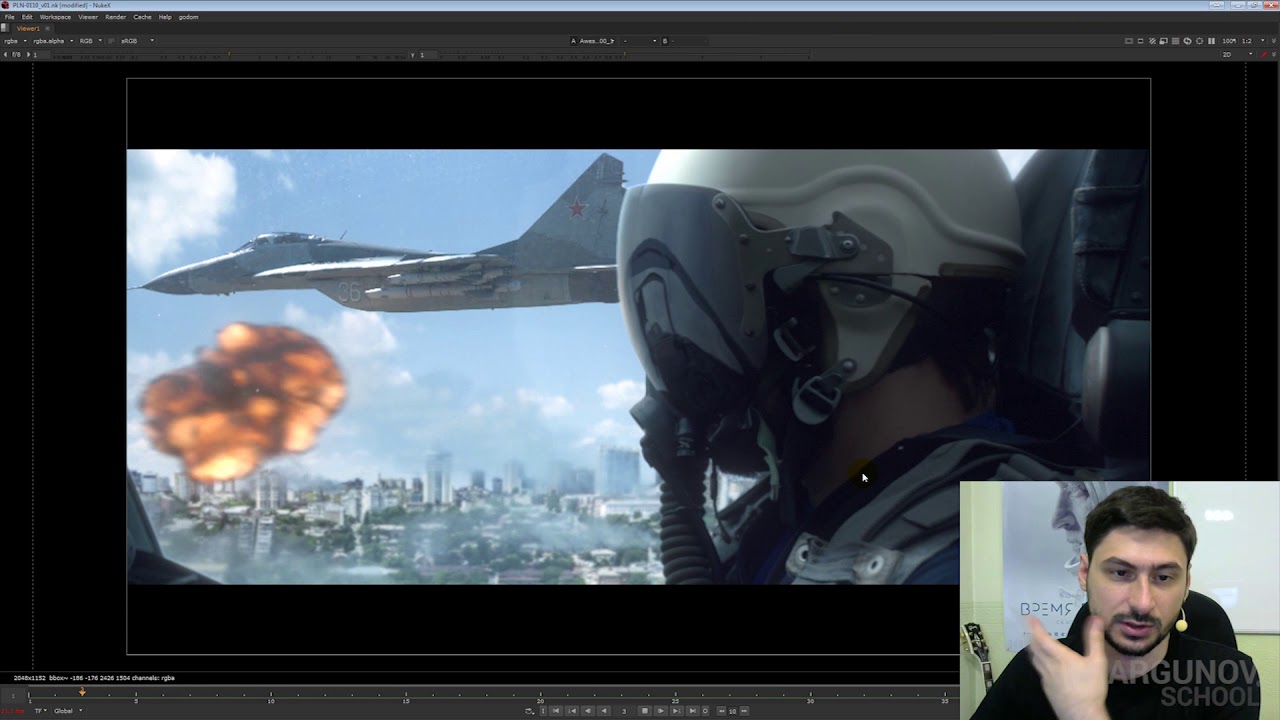Toggle the Y gamma button
Image resolution: width=1280 pixels, height=720 pixels.
click(x=413, y=54)
